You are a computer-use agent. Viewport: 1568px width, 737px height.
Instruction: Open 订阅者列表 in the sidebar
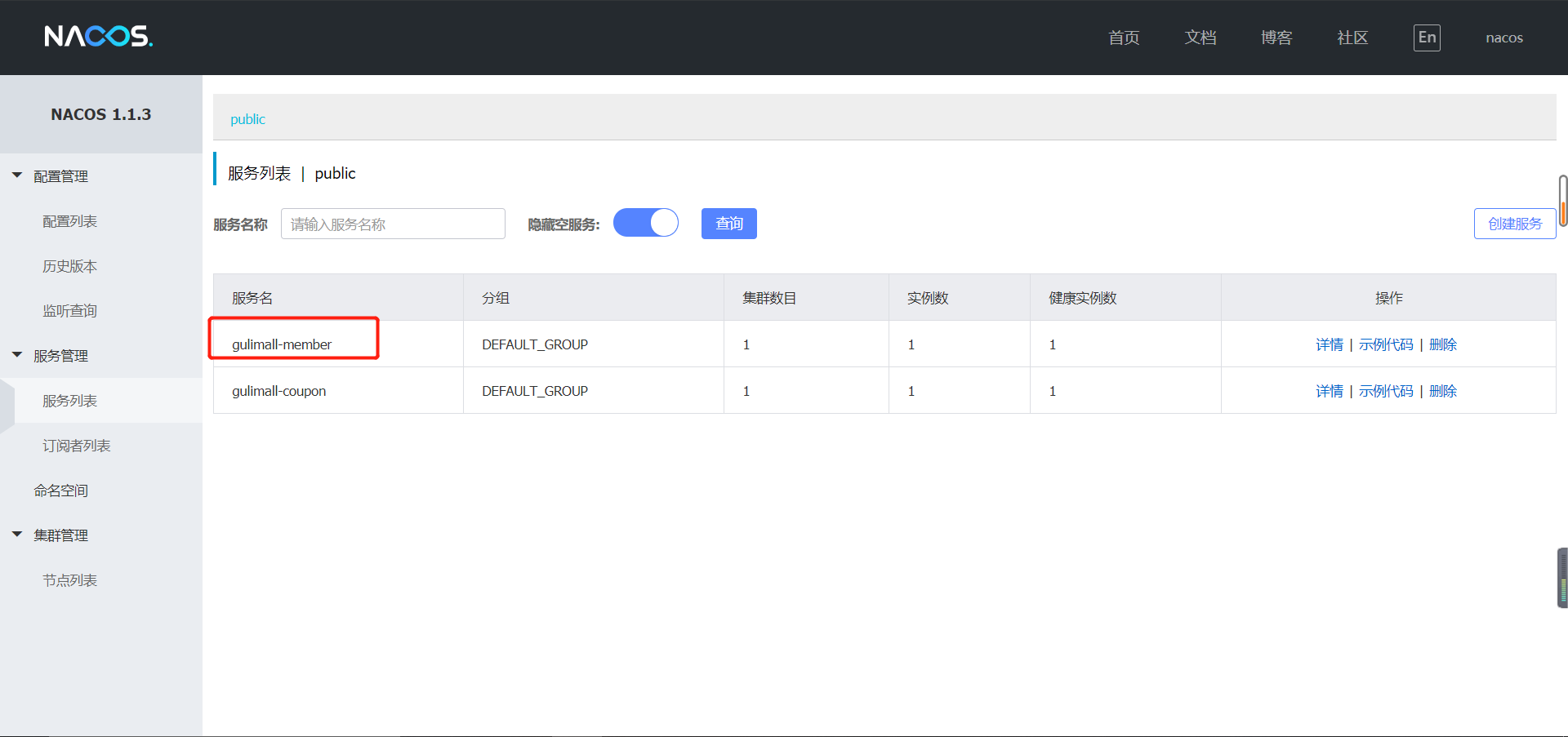coord(77,446)
